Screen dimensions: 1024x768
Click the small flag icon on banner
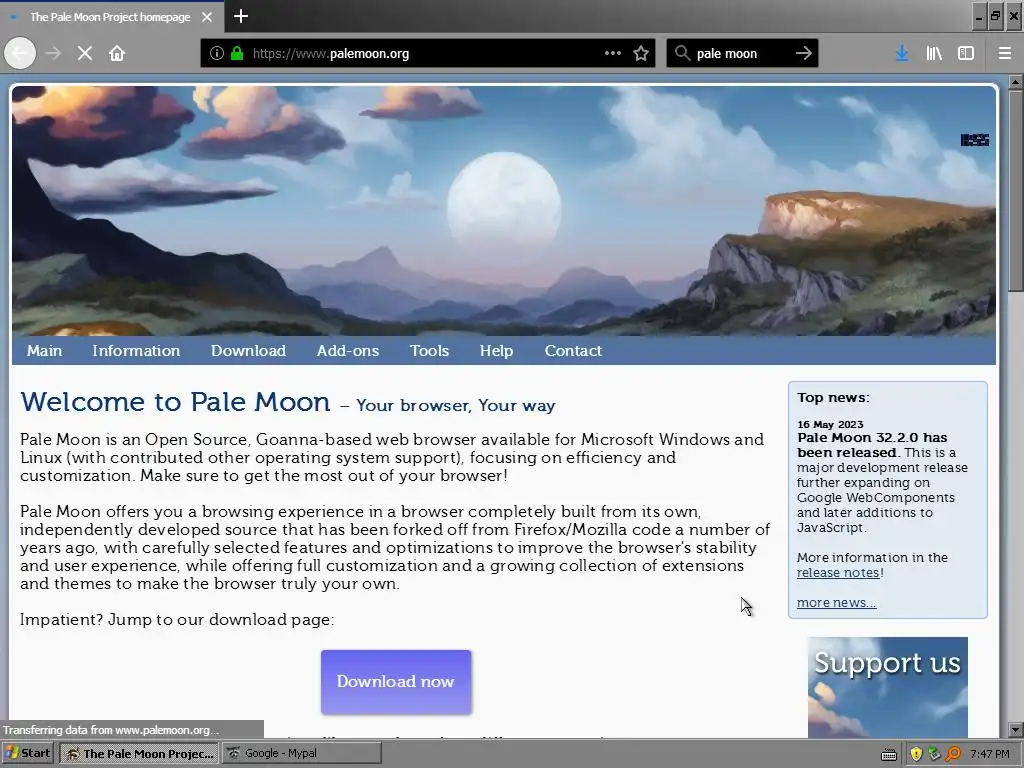coord(974,140)
